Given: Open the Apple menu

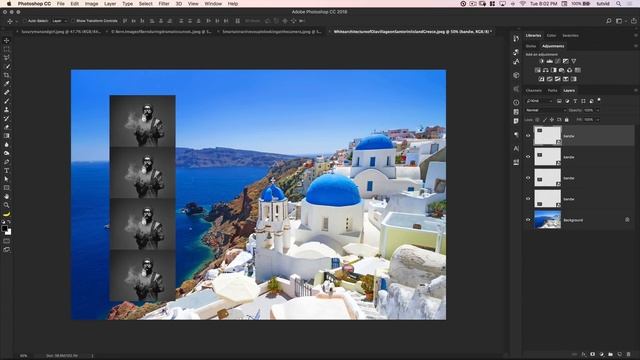Looking at the screenshot, I should pyautogui.click(x=9, y=4).
